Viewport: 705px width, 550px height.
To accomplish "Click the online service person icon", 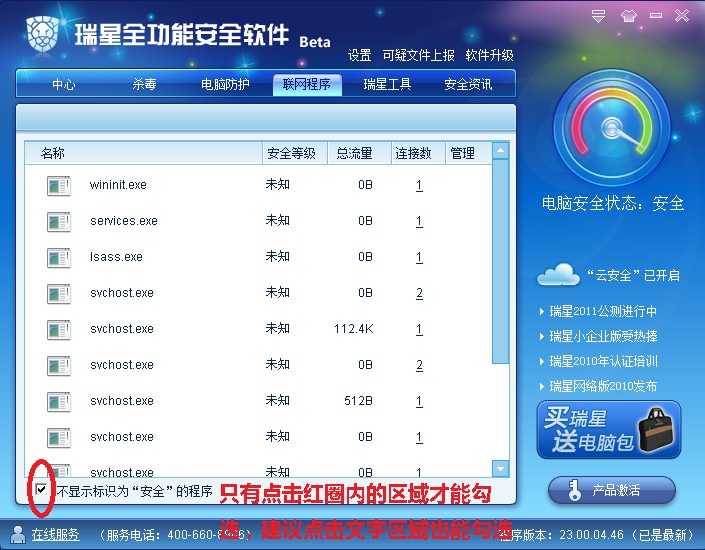I will (18, 534).
